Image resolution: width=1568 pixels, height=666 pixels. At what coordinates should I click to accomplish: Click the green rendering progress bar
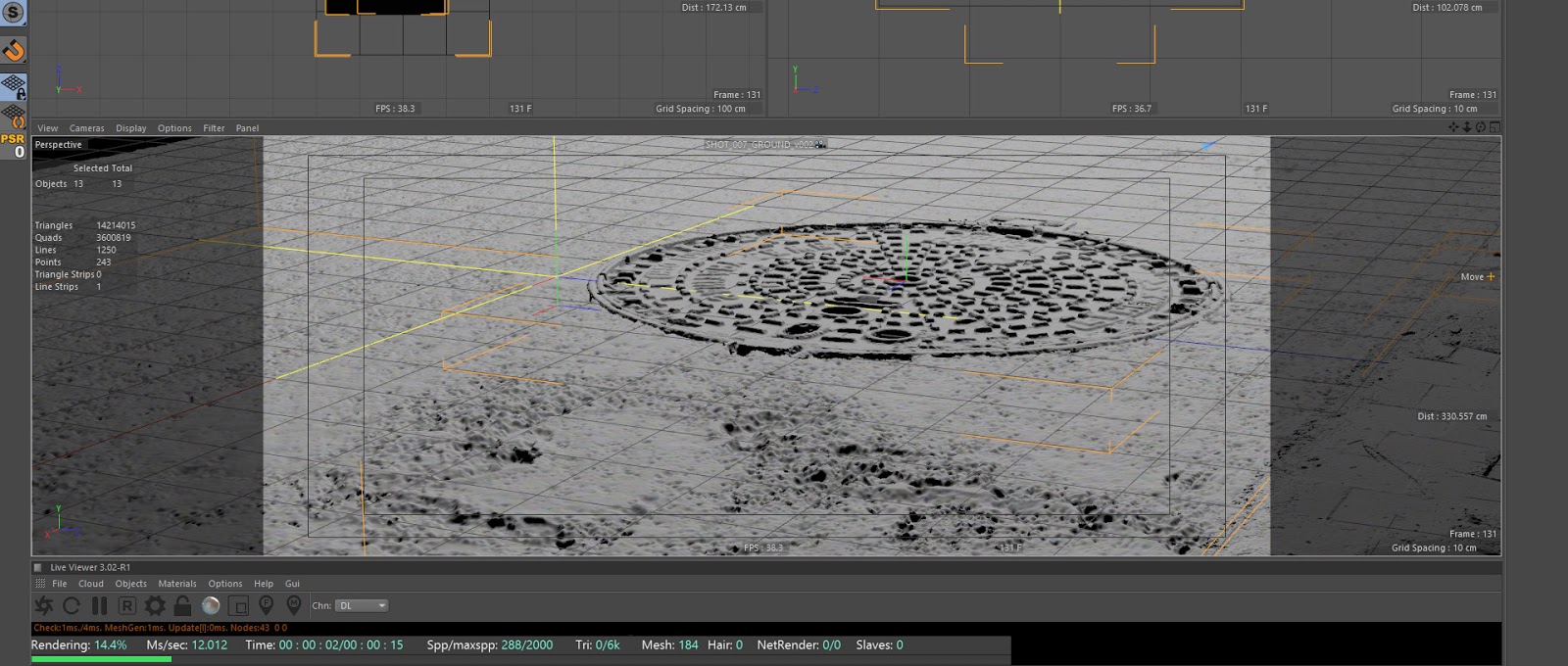pos(101,659)
